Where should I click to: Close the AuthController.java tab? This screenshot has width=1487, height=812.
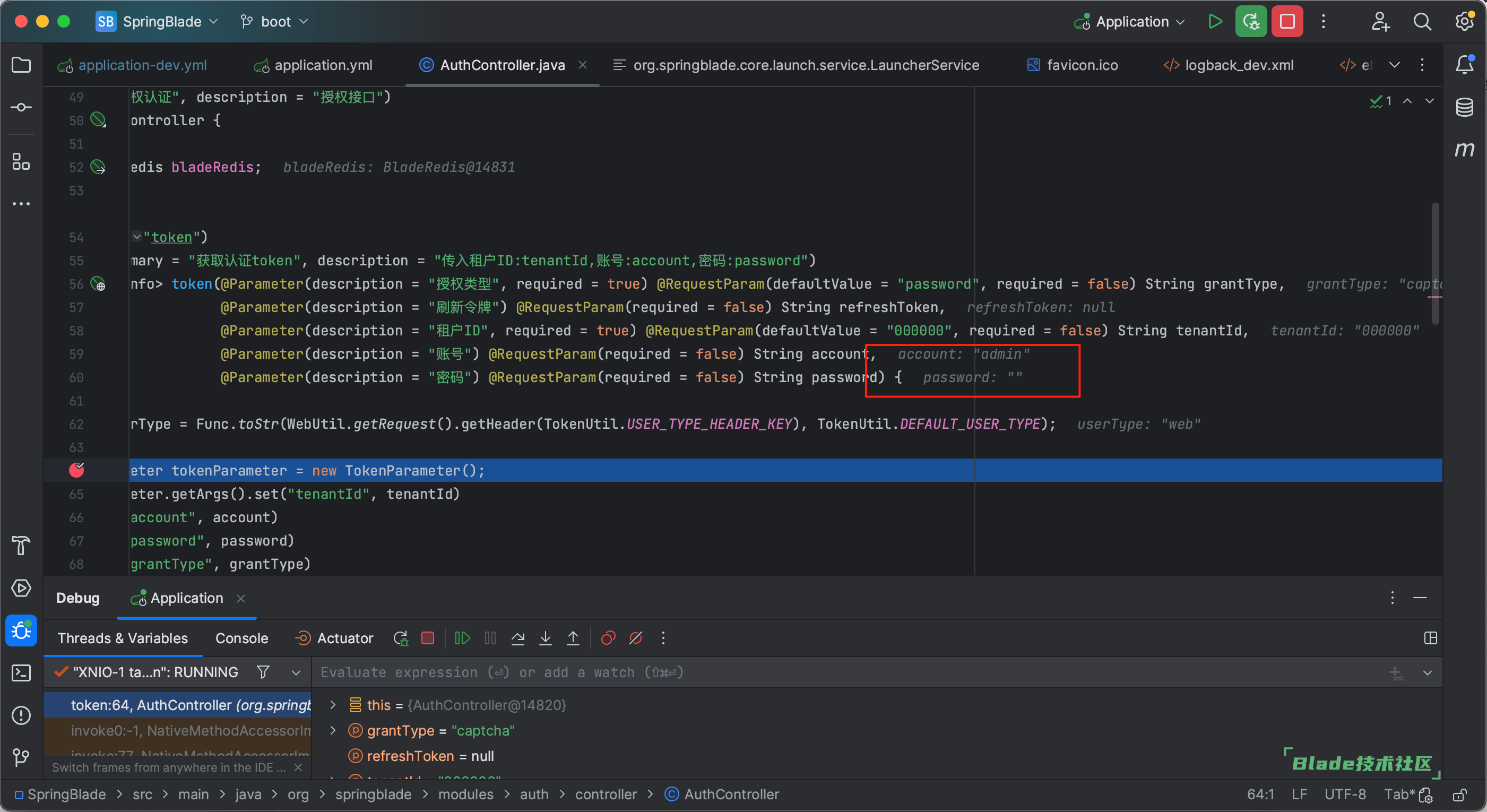coord(583,65)
